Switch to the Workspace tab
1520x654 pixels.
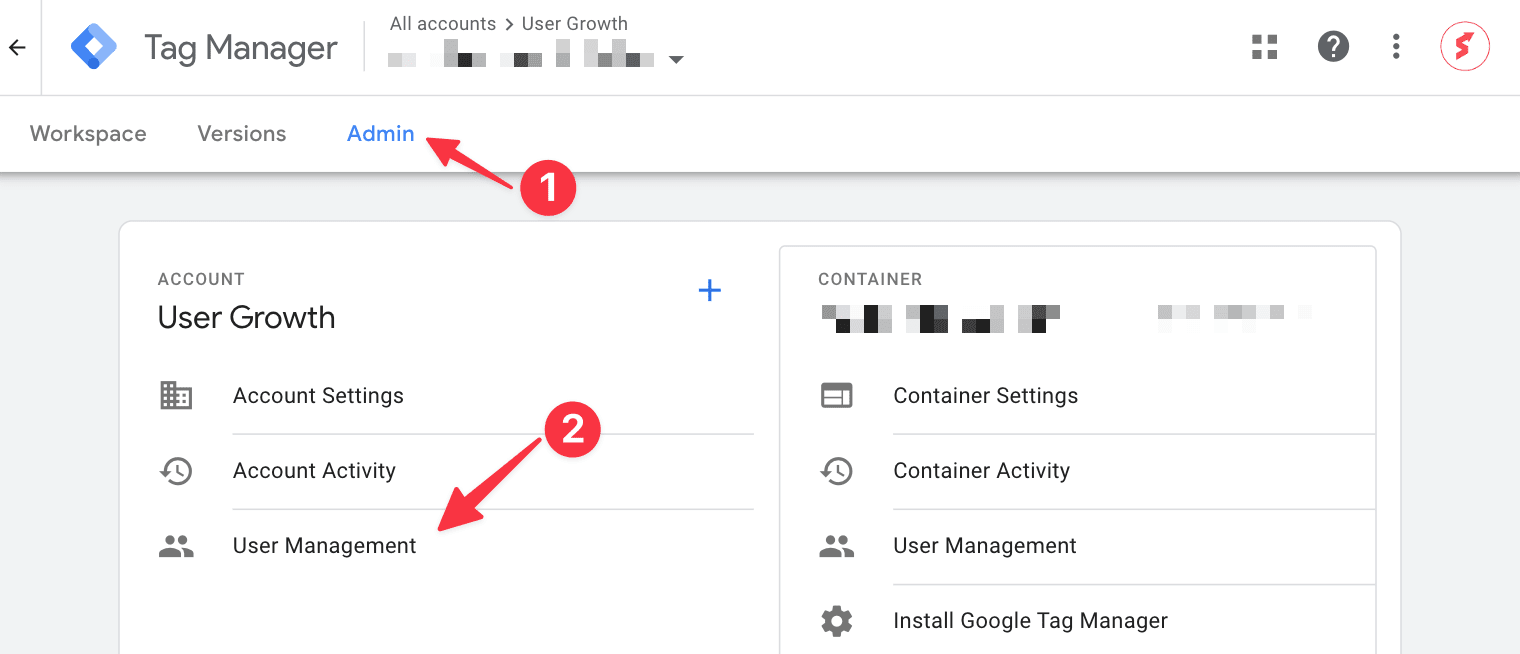click(87, 133)
